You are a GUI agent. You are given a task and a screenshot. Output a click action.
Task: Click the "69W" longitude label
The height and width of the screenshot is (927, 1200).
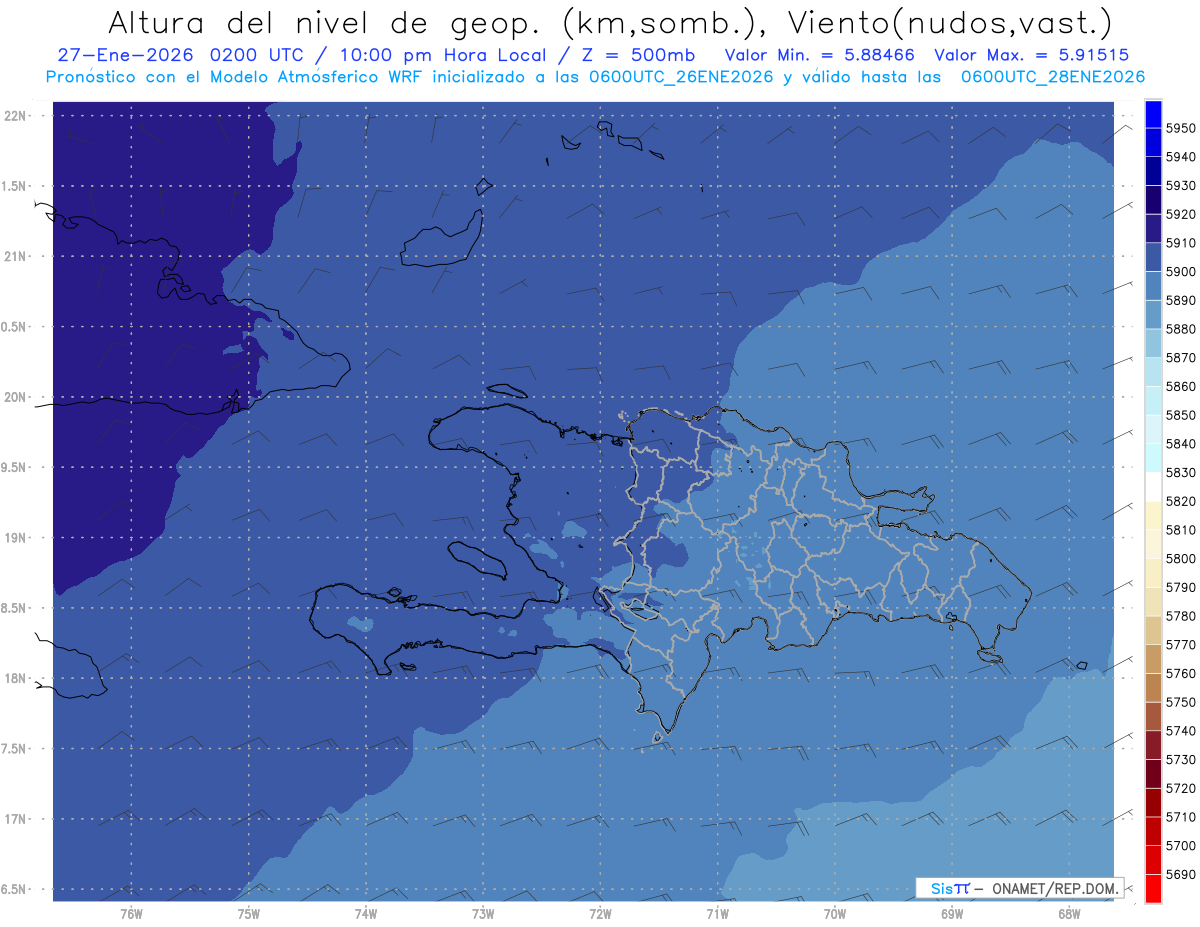(952, 914)
